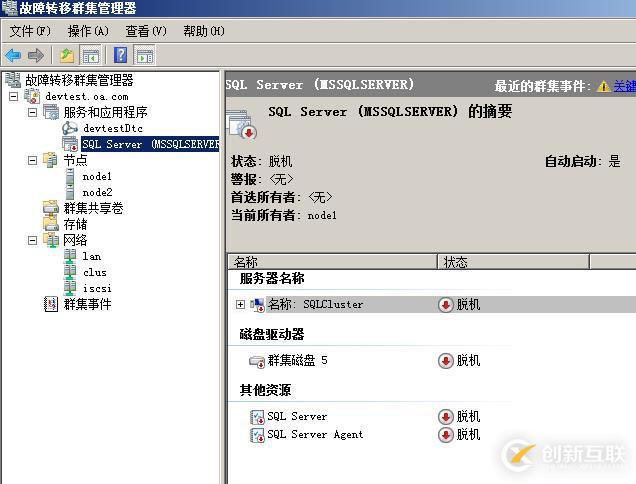Click the 当前所有者: node1 text
Screen dimensions: 636x484
coord(284,215)
